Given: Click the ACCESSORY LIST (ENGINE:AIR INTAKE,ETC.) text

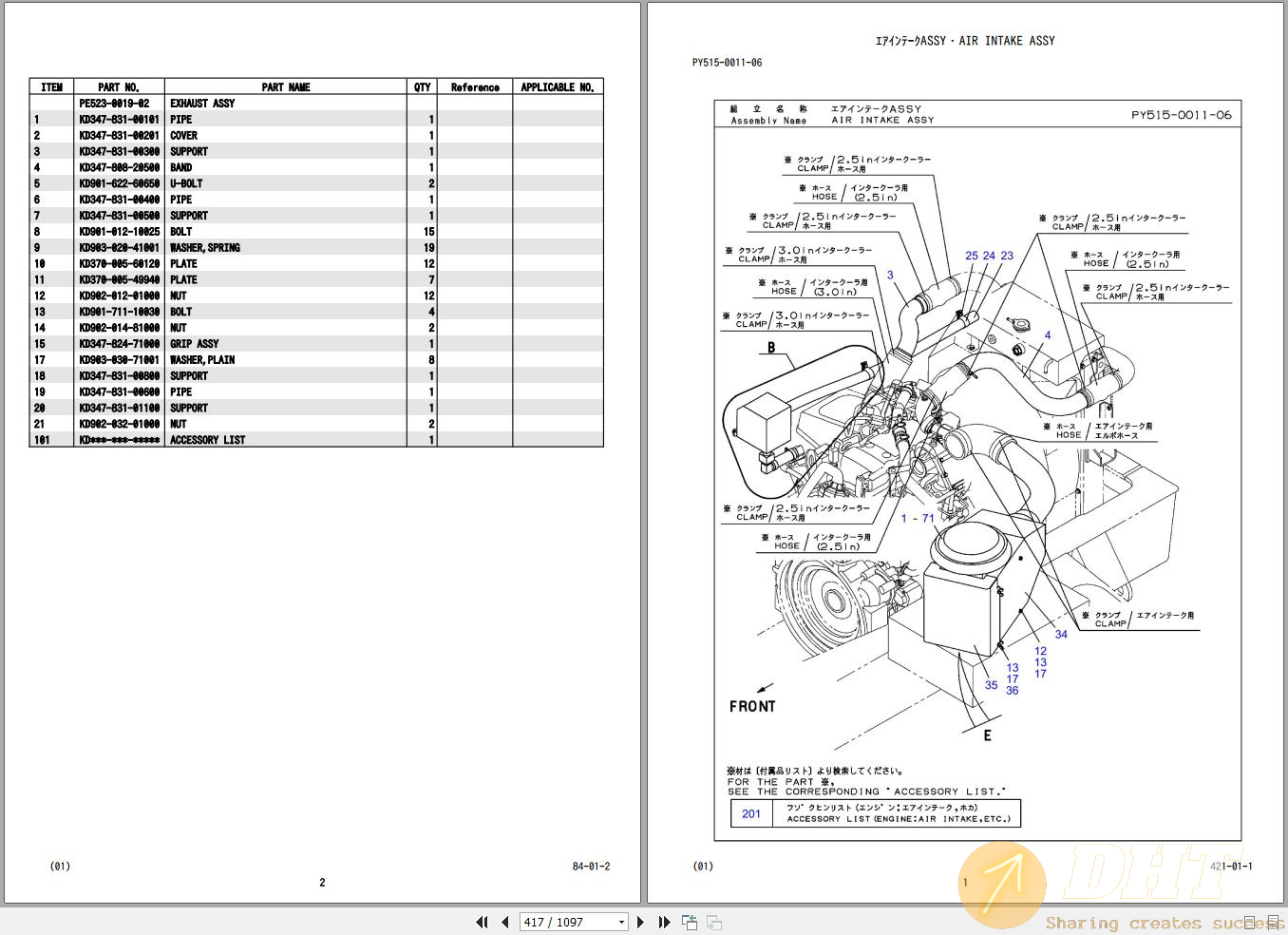Looking at the screenshot, I should tap(899, 818).
